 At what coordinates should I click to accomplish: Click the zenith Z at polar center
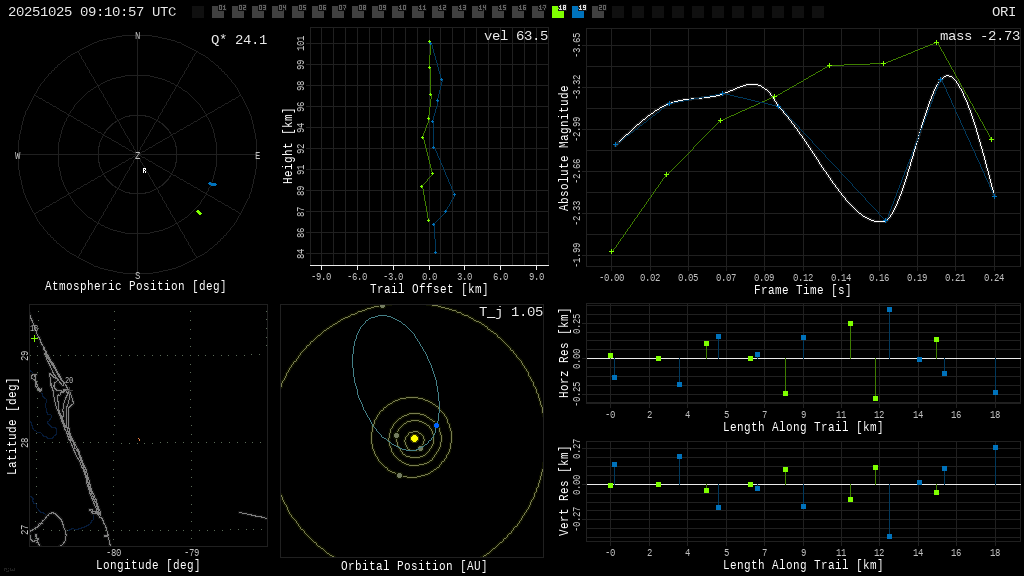pos(138,156)
